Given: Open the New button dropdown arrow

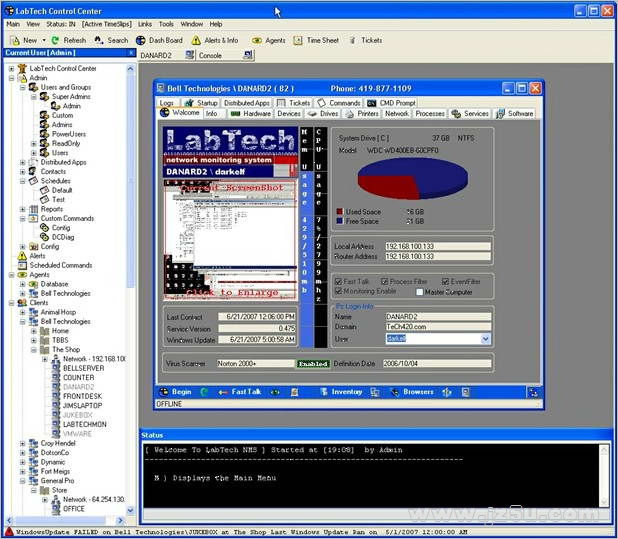Looking at the screenshot, I should pos(44,40).
